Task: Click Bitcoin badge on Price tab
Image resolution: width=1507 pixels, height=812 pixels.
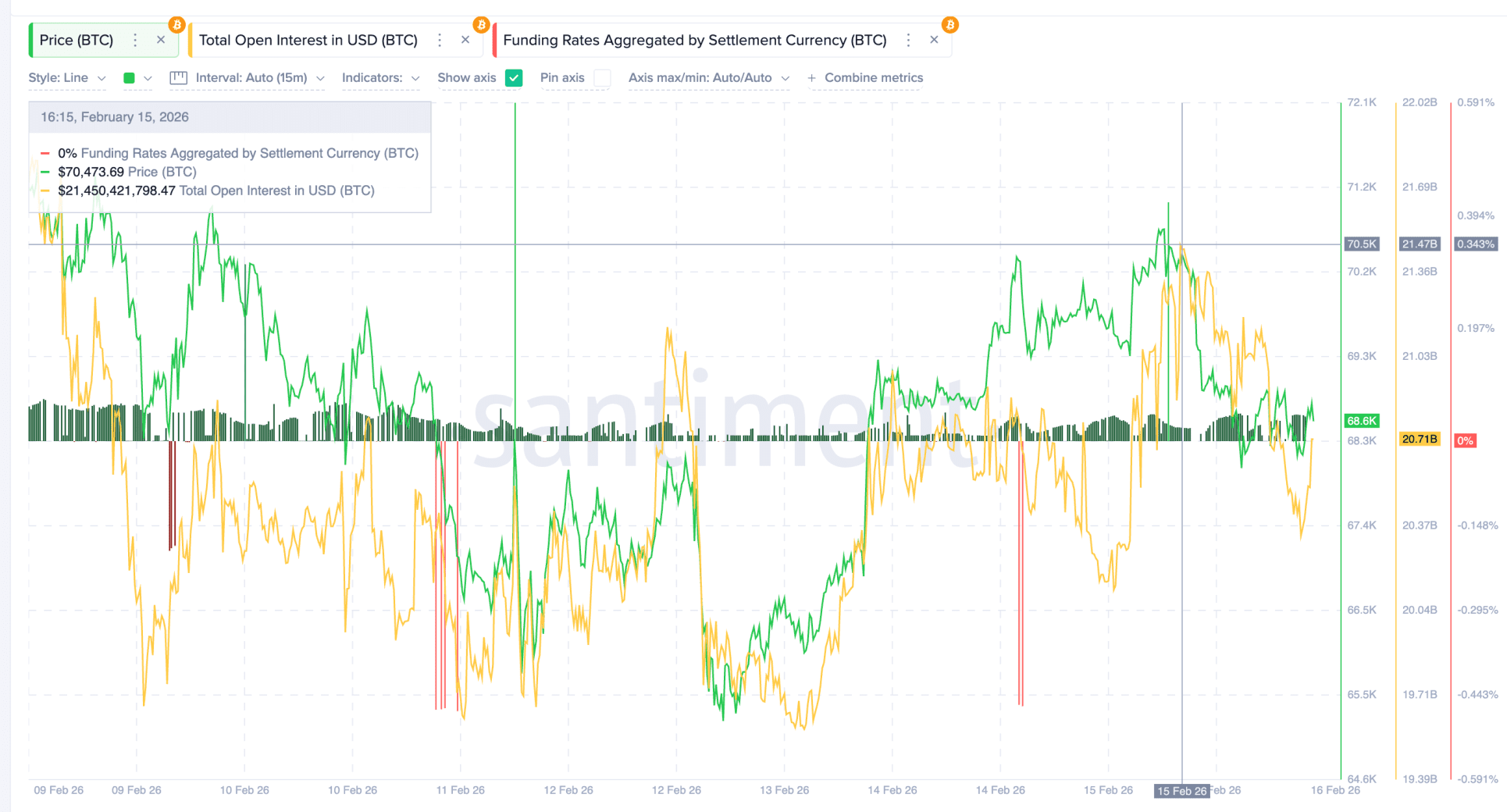Action: (x=177, y=25)
